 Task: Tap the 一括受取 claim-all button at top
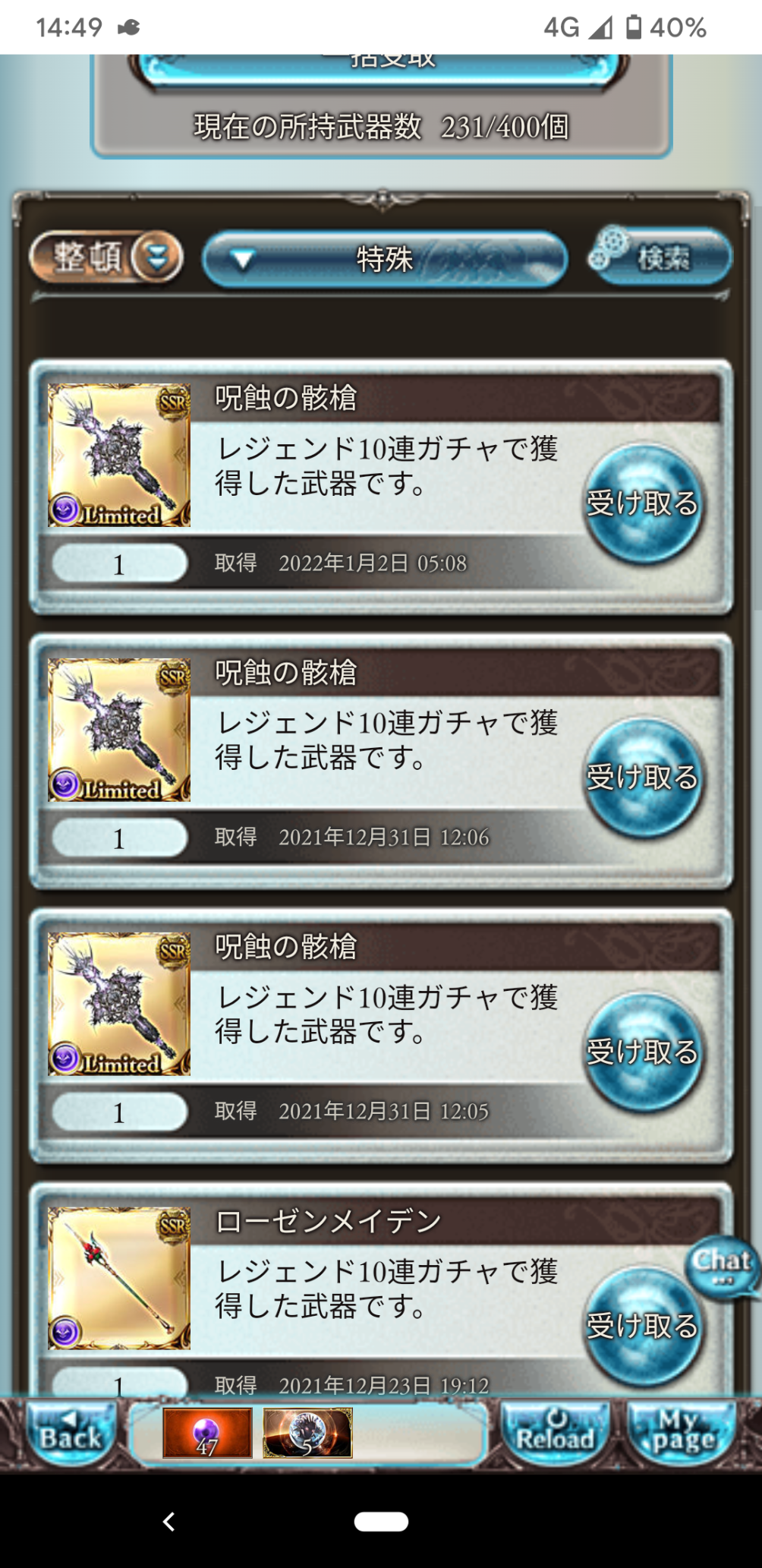click(379, 68)
